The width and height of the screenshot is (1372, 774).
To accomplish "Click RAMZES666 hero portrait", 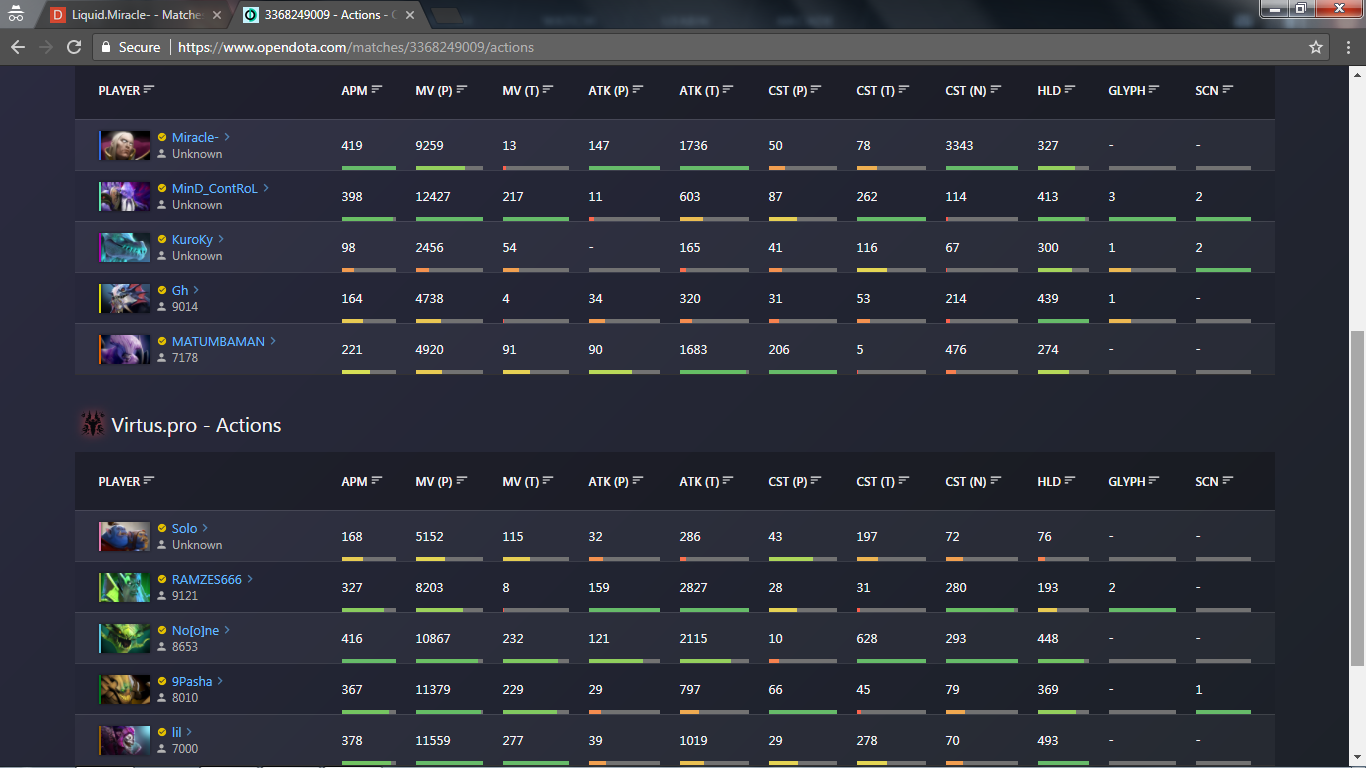I will point(124,587).
